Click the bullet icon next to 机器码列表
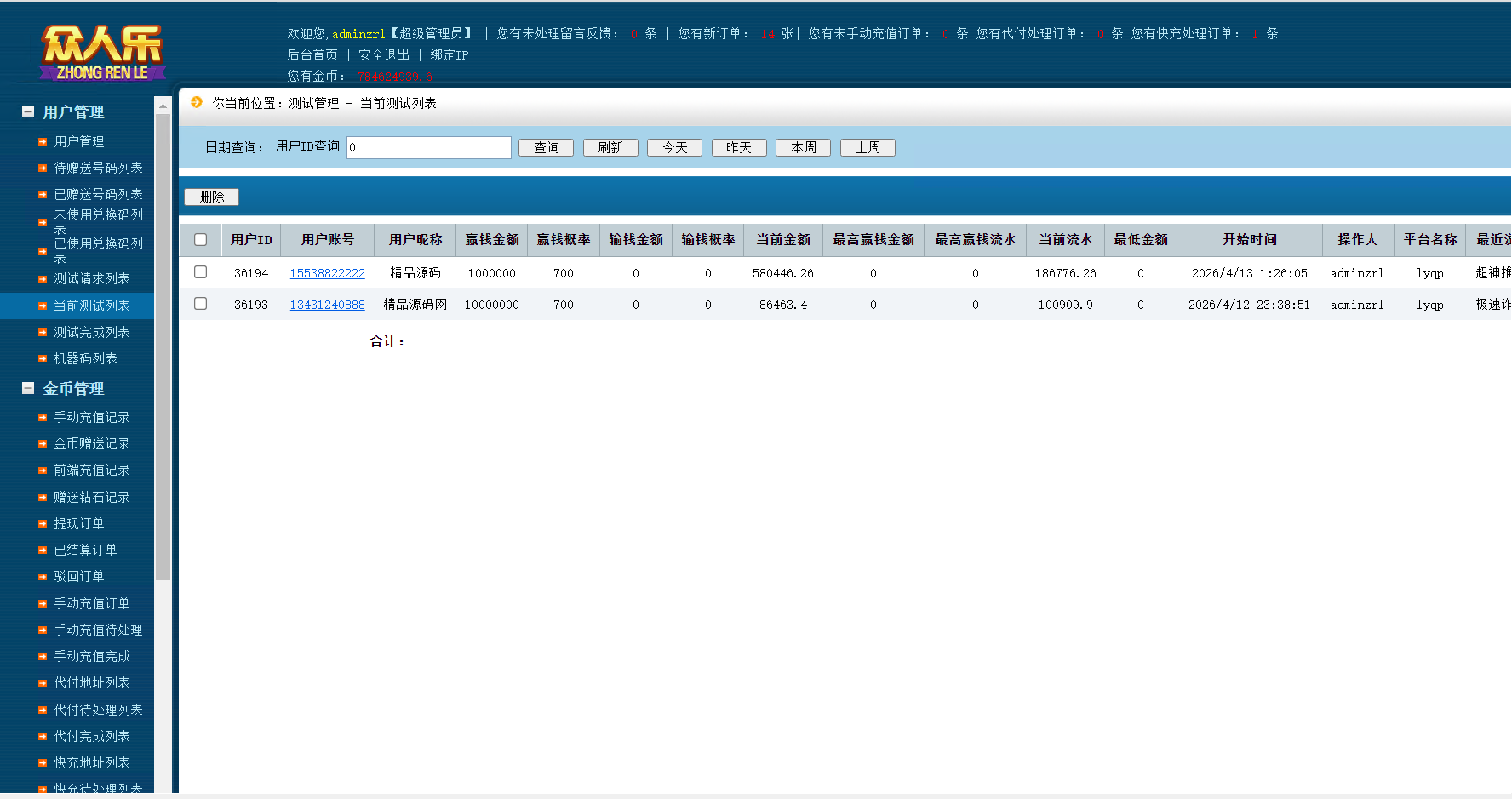Screen dimensions: 1512x799 [x=43, y=359]
